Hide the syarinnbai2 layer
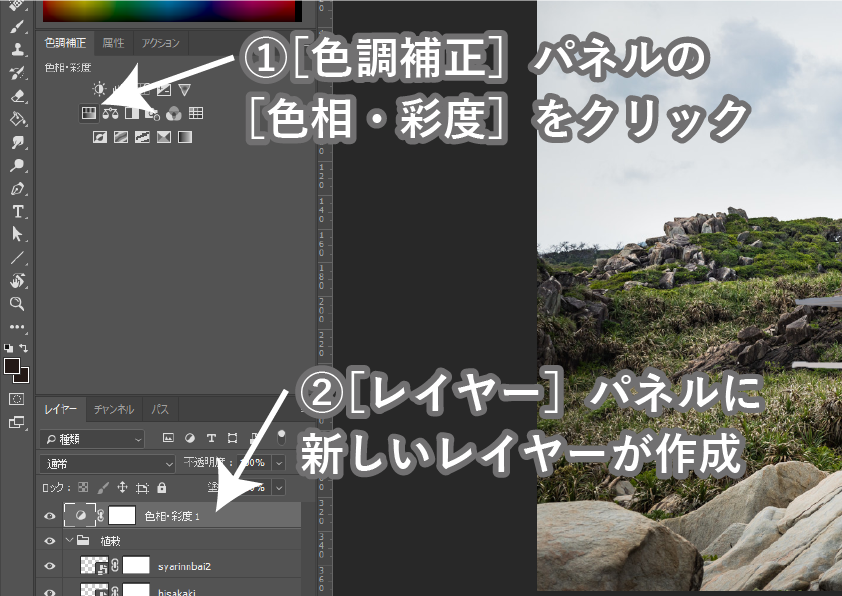 pyautogui.click(x=49, y=566)
